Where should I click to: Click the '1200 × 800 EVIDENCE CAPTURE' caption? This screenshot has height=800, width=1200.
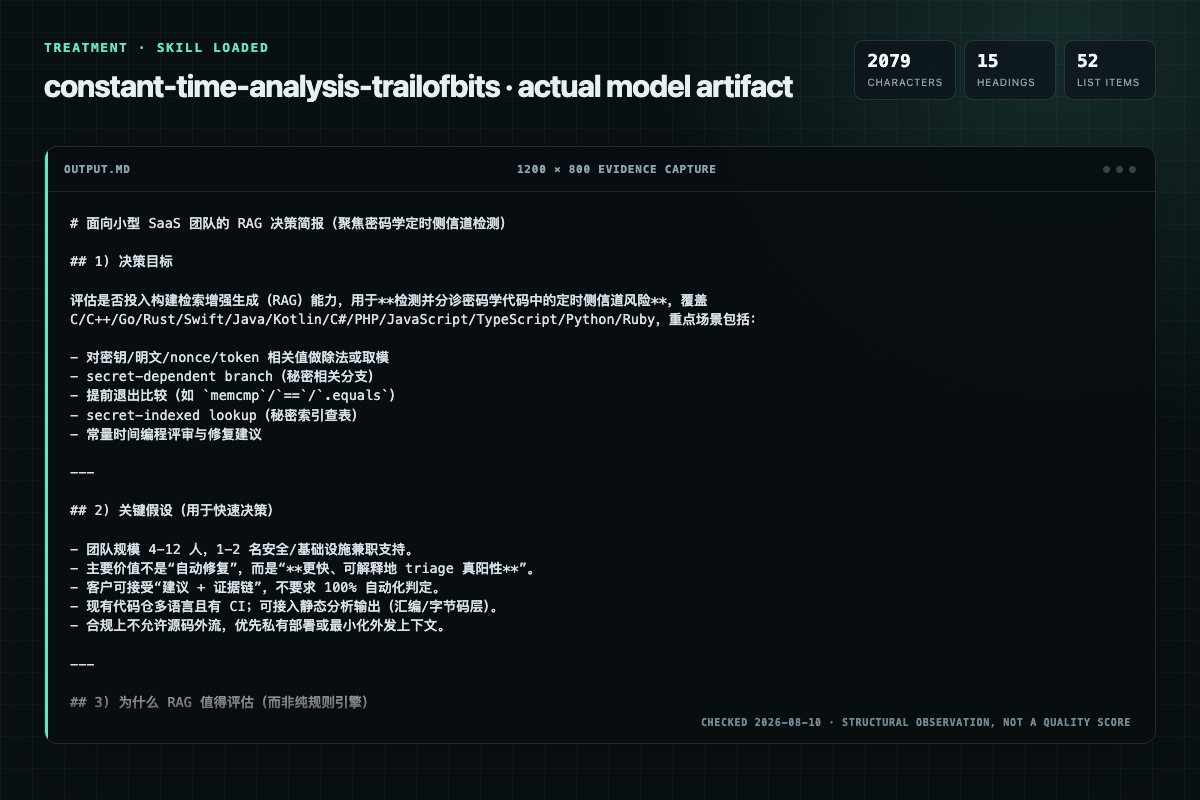[616, 169]
